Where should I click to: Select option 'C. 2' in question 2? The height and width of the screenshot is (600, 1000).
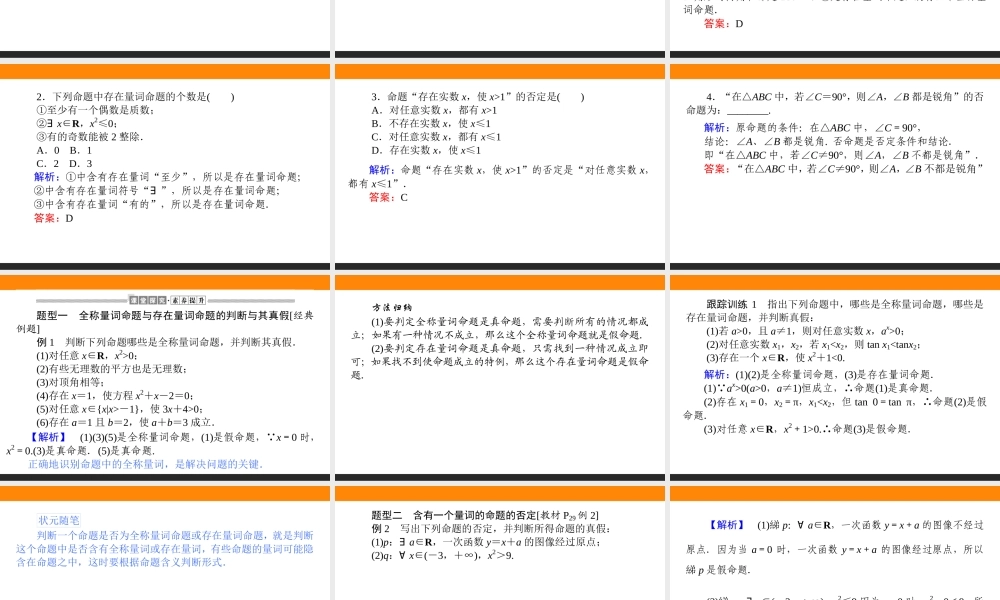(x=48, y=164)
